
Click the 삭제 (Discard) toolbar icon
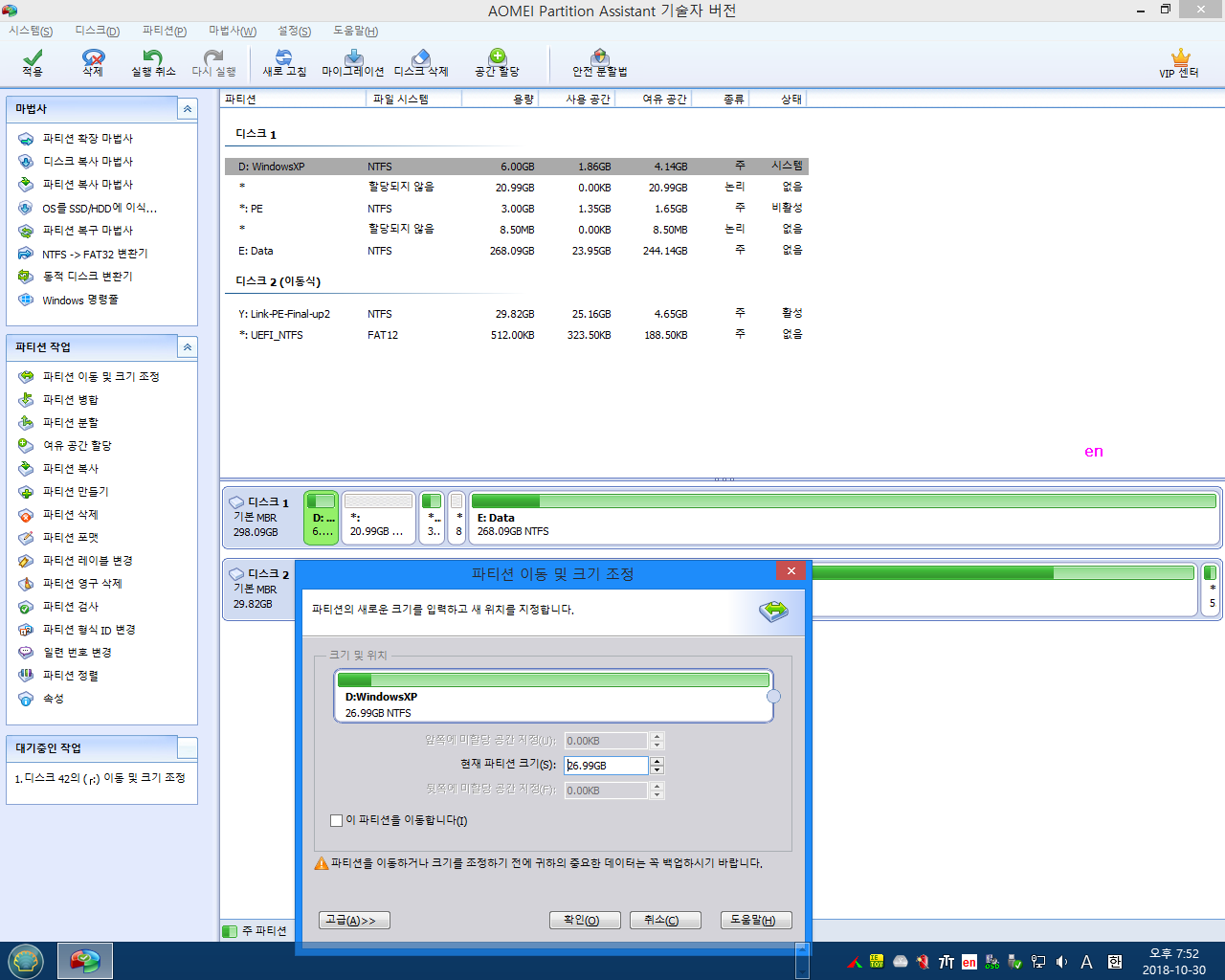pyautogui.click(x=93, y=63)
